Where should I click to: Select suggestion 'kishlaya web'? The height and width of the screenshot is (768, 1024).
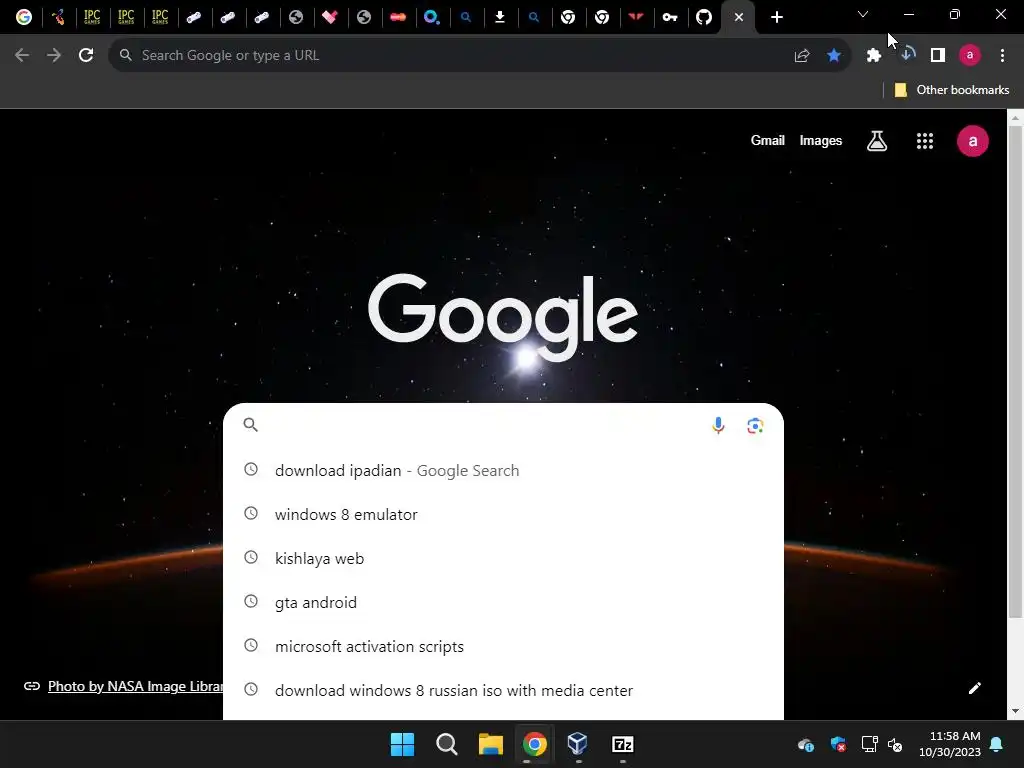click(x=503, y=558)
